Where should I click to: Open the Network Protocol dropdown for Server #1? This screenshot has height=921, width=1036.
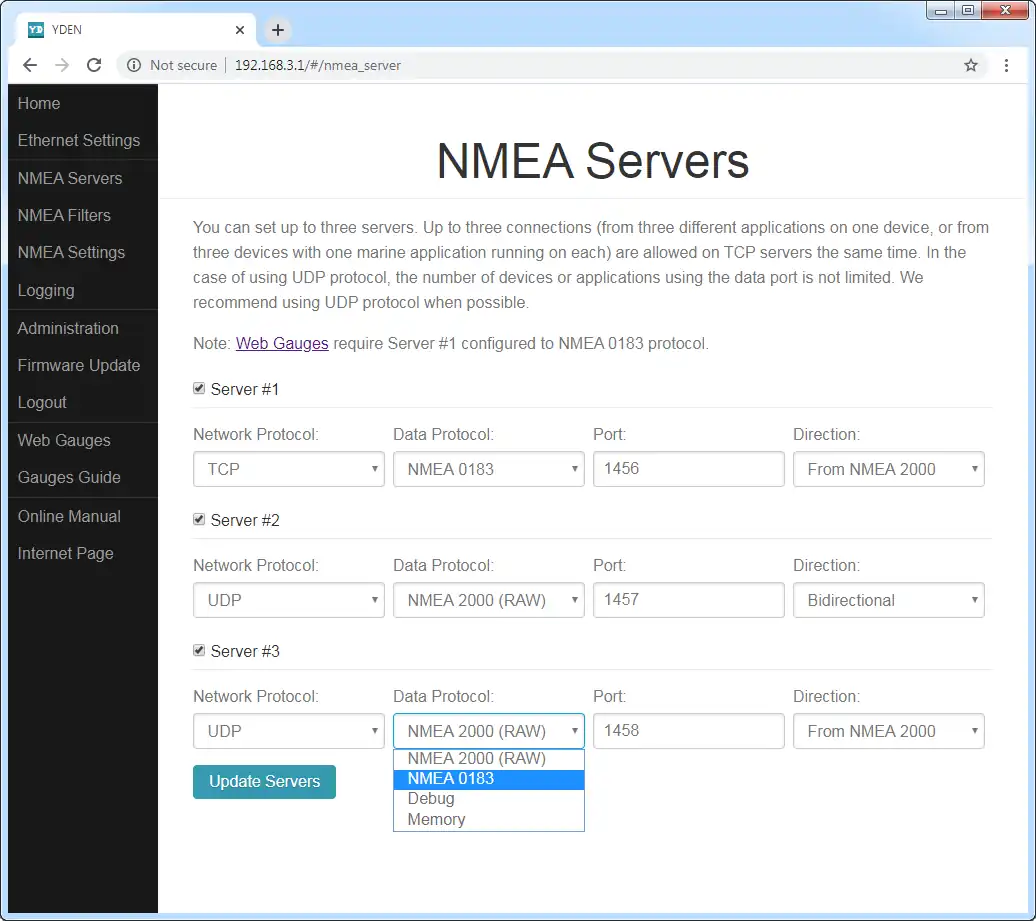[x=288, y=469]
